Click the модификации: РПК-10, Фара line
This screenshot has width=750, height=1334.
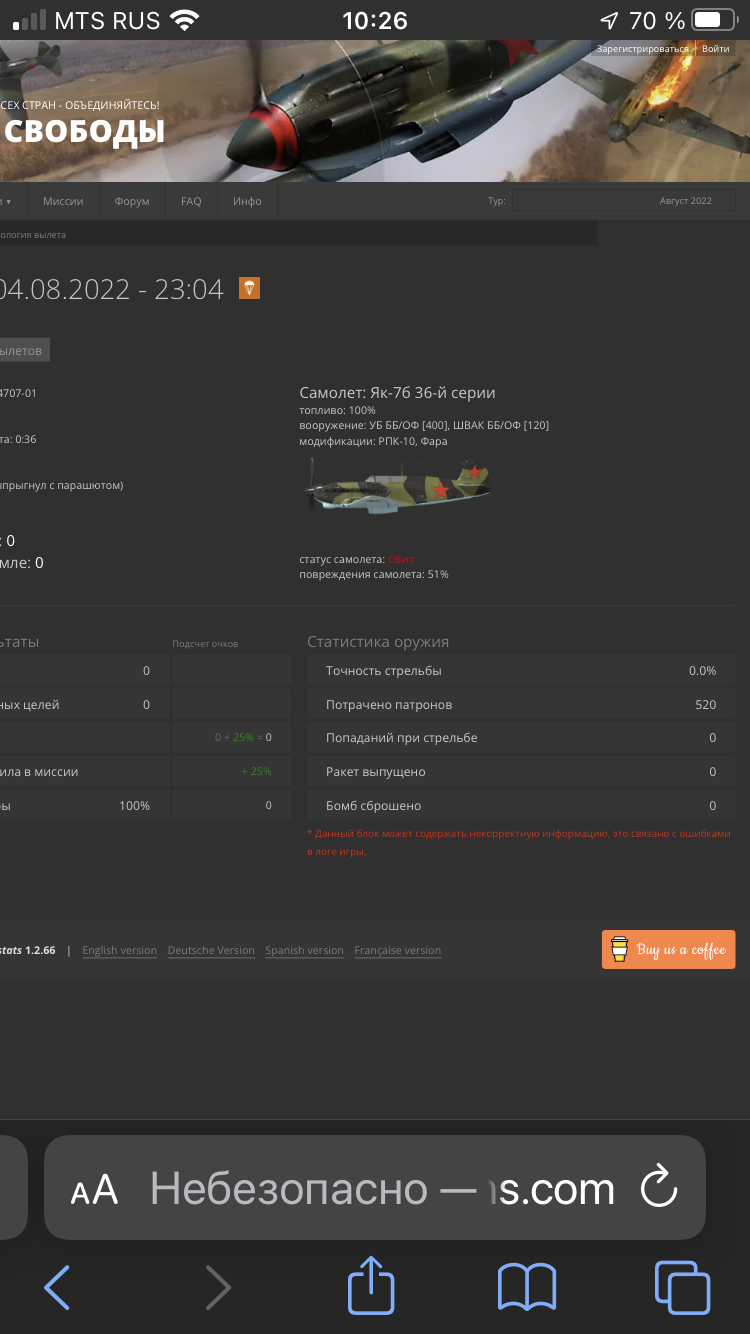click(x=373, y=441)
